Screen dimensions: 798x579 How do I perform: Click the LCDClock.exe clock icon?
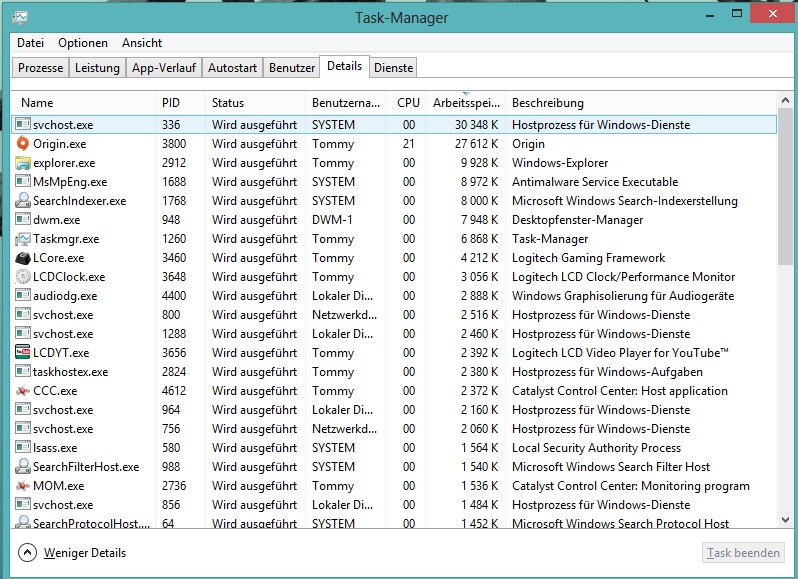point(23,277)
